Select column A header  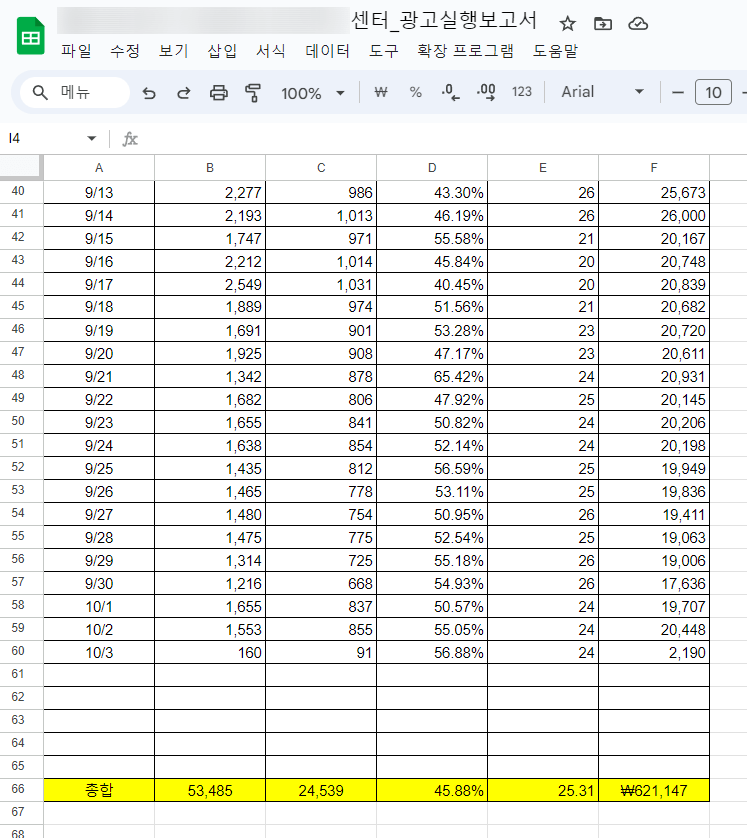(99, 168)
